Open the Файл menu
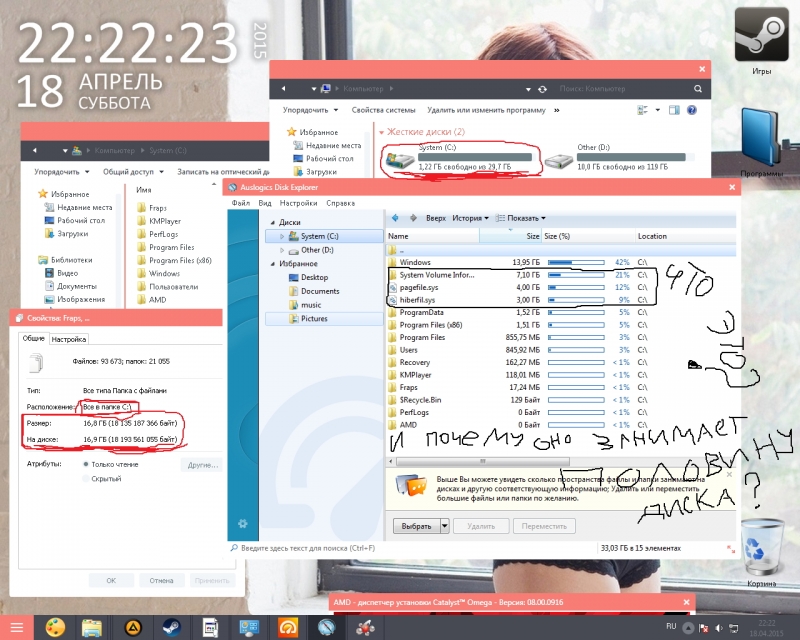Viewport: 800px width, 640px height. (x=241, y=203)
